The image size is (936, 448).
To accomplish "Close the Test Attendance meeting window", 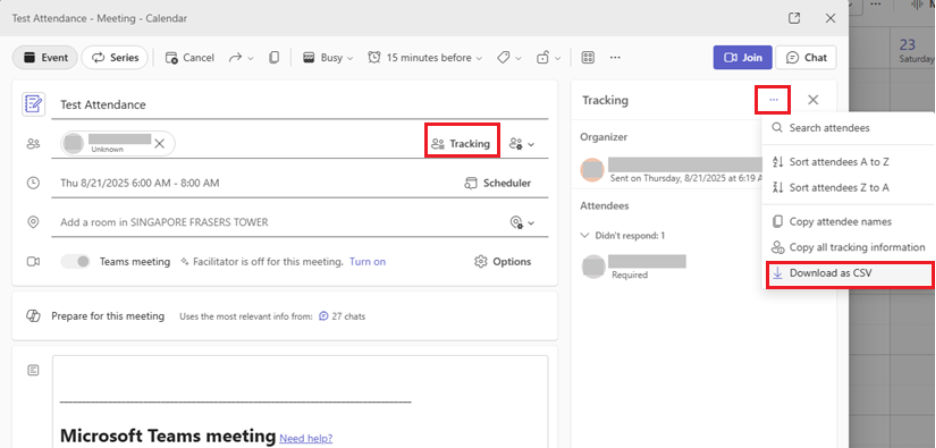I will pos(830,19).
